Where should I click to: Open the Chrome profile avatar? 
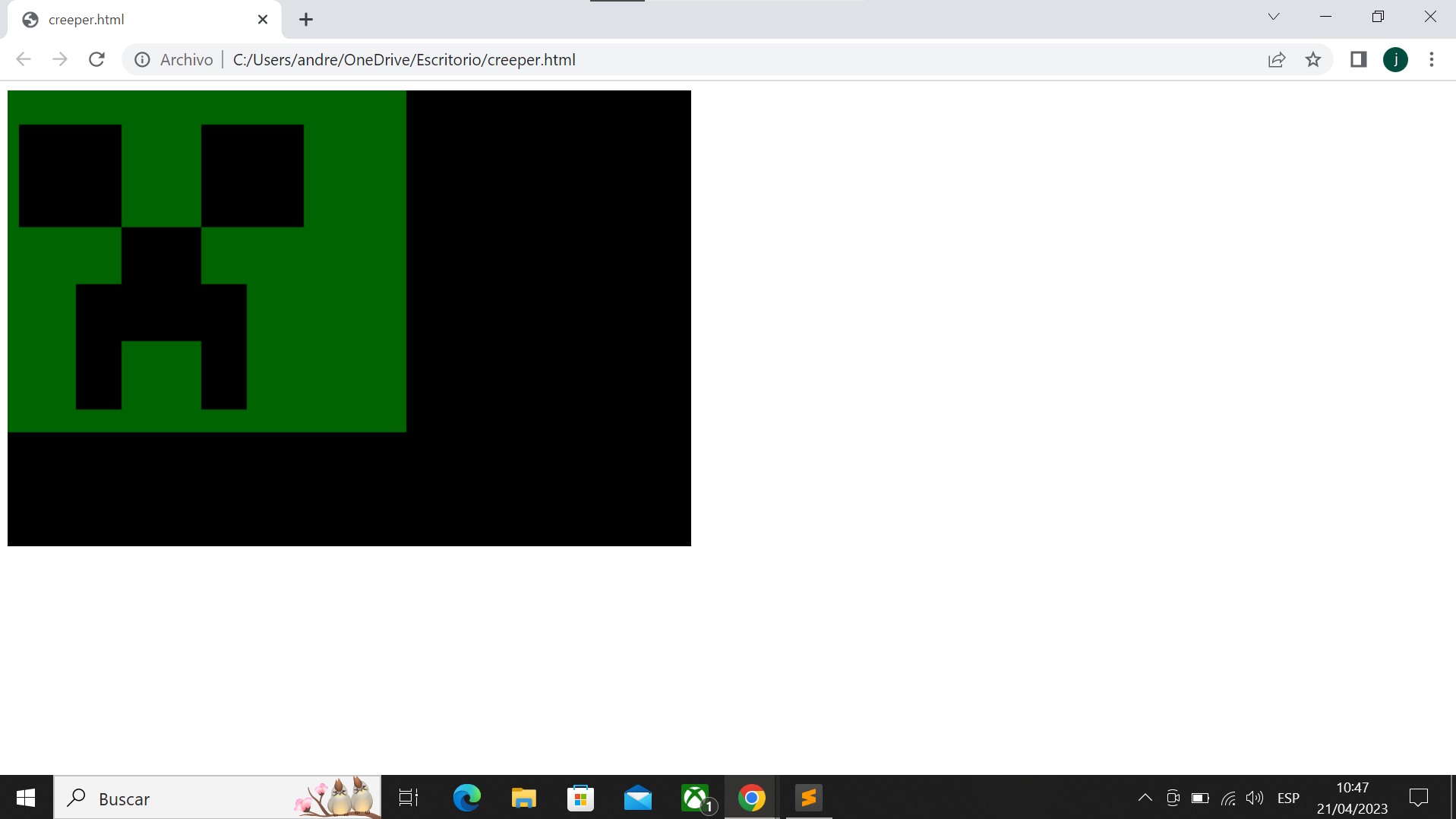[1395, 59]
